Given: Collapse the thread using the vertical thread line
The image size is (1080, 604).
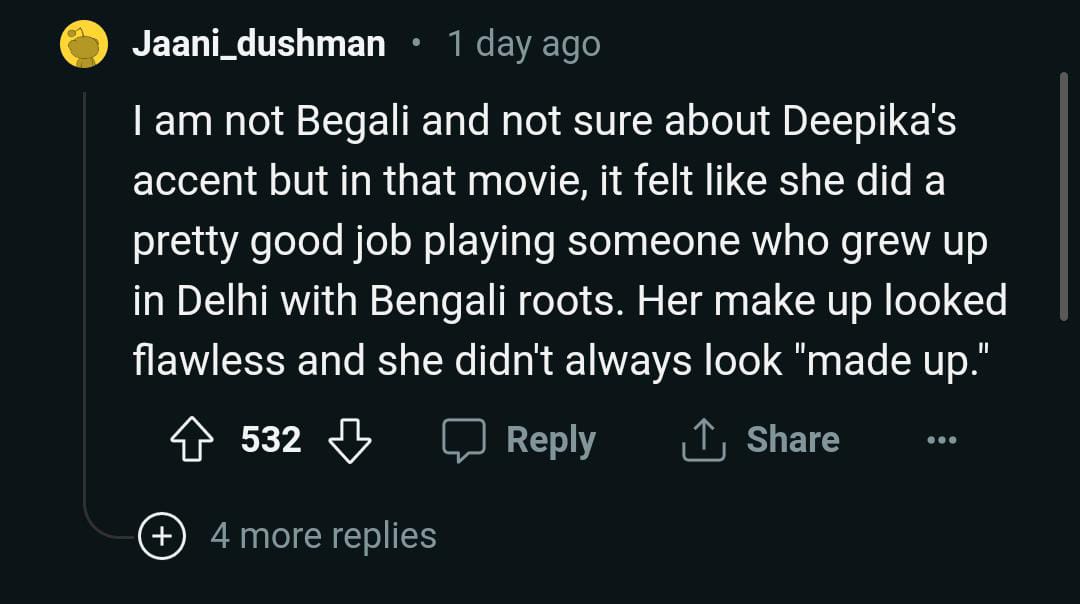Looking at the screenshot, I should coord(85,300).
